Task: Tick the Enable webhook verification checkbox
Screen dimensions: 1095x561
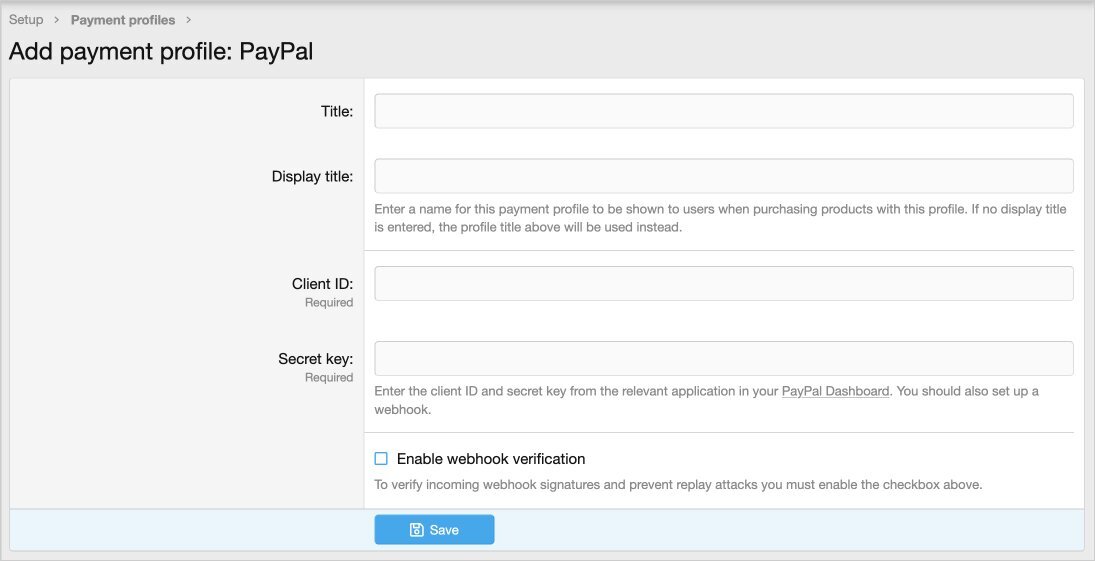Action: click(x=381, y=459)
